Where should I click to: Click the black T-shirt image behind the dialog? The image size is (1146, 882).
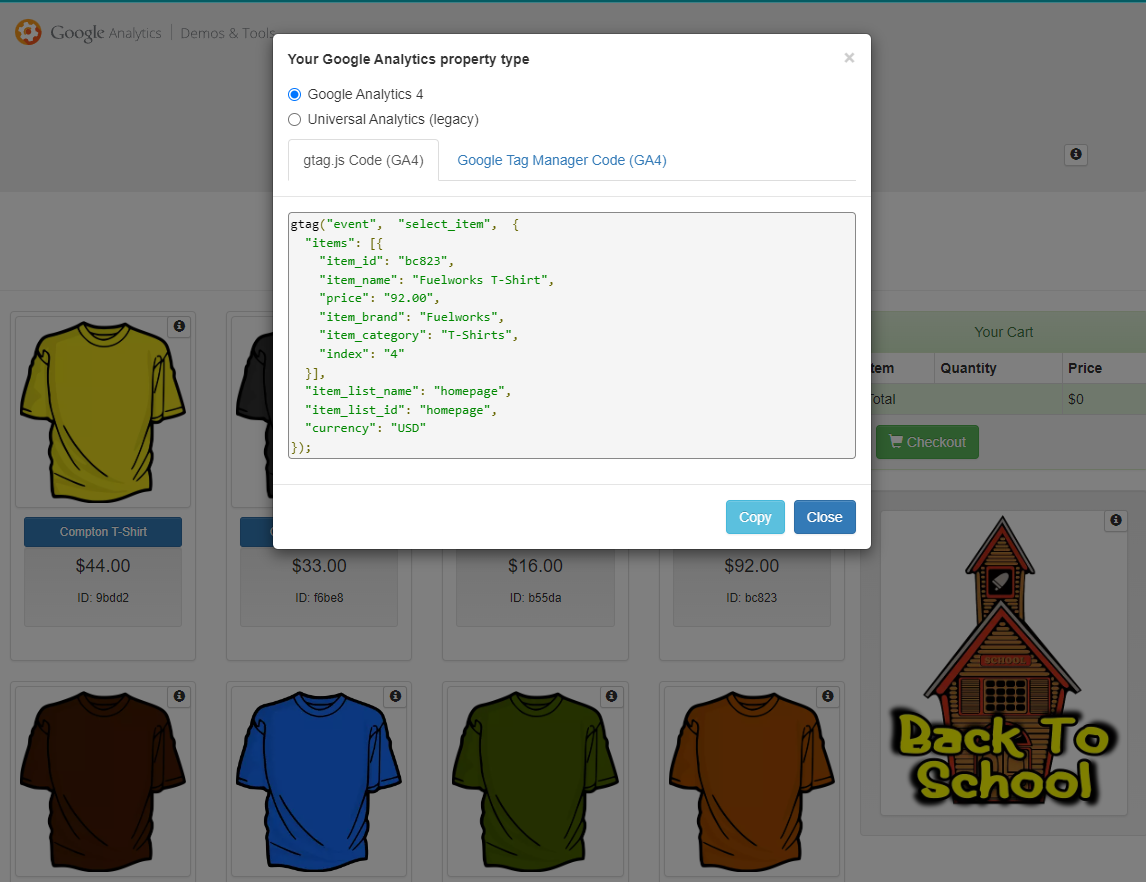pyautogui.click(x=254, y=412)
